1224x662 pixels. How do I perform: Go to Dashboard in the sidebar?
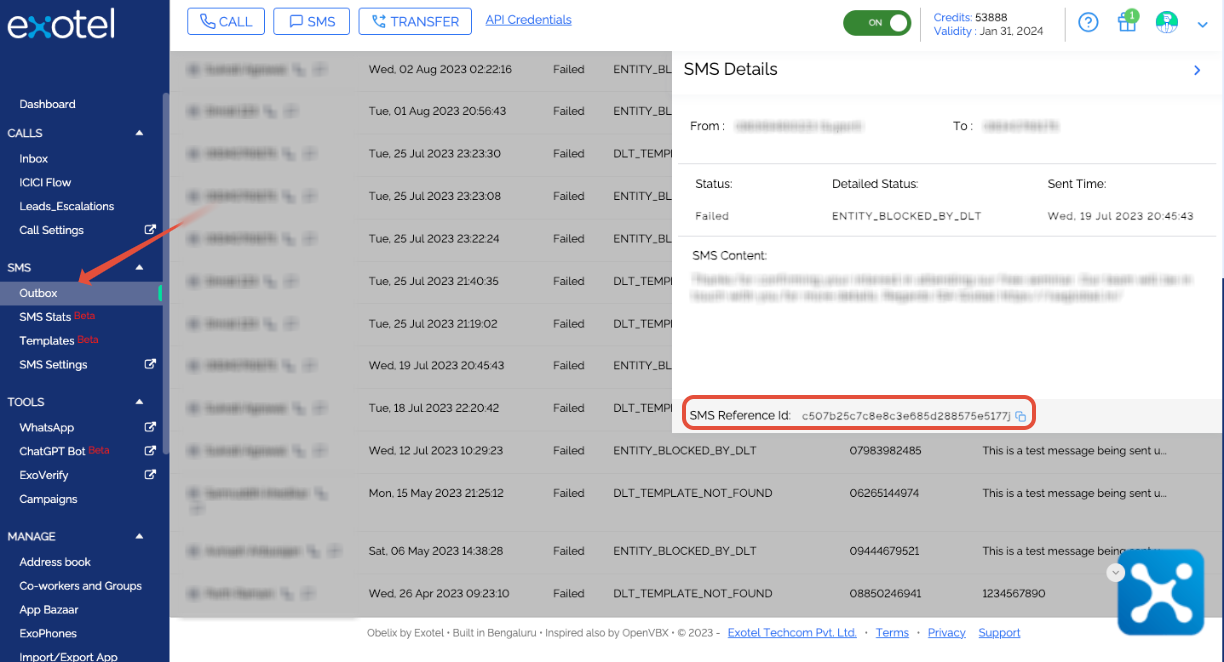(x=47, y=104)
